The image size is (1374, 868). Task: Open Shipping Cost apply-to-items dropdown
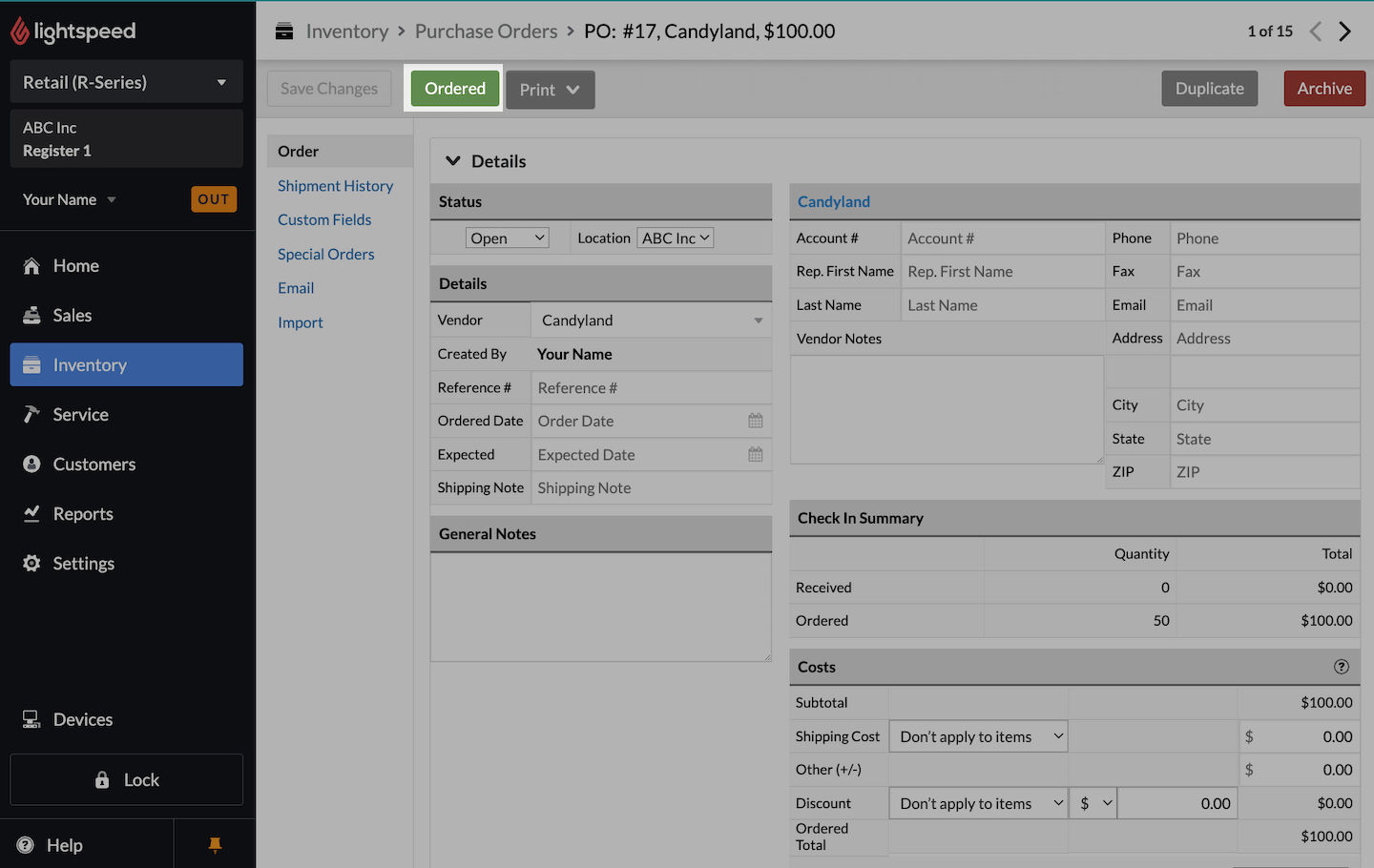tap(978, 736)
